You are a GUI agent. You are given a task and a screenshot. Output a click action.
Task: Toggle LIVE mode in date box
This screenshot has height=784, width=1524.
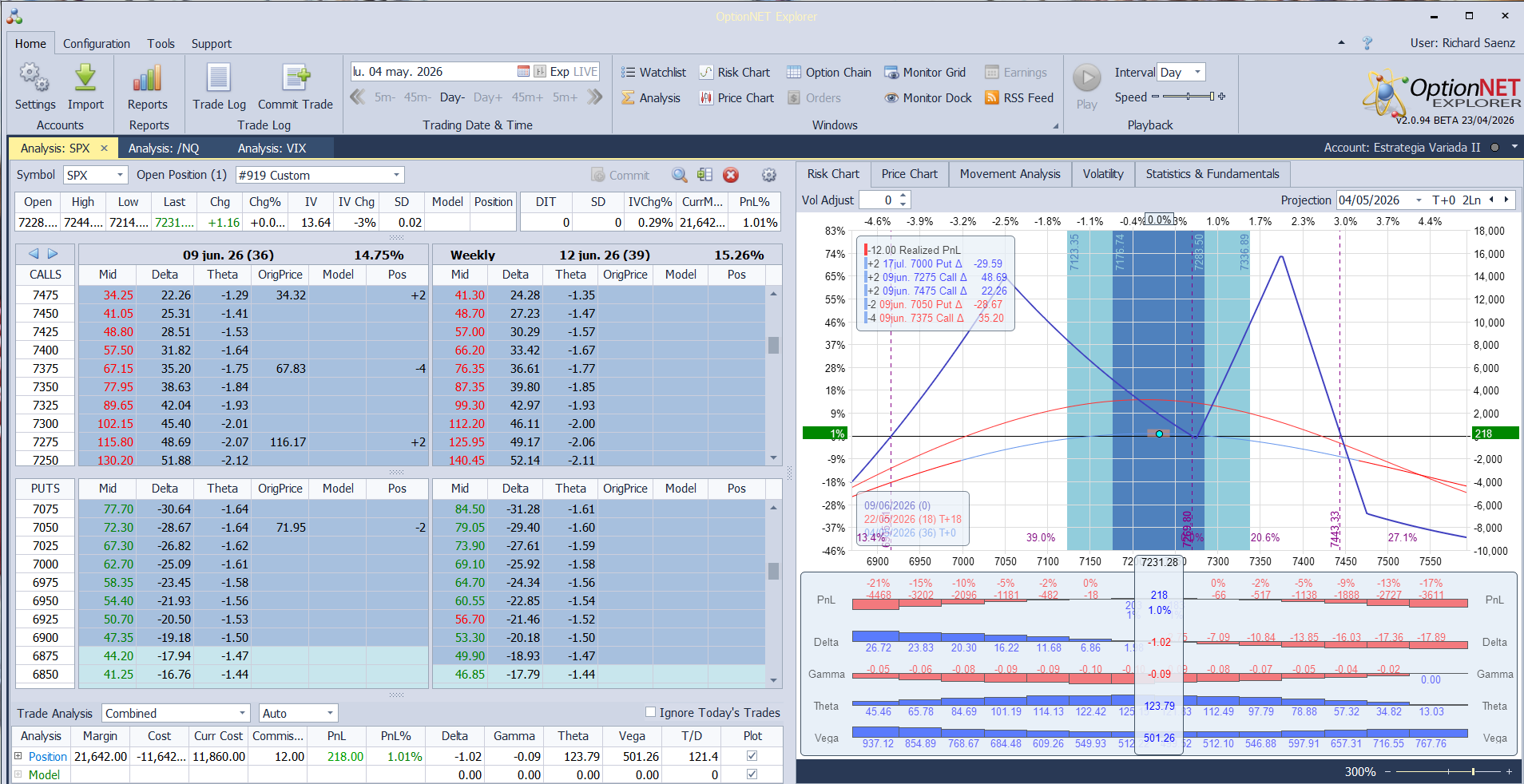[x=585, y=72]
